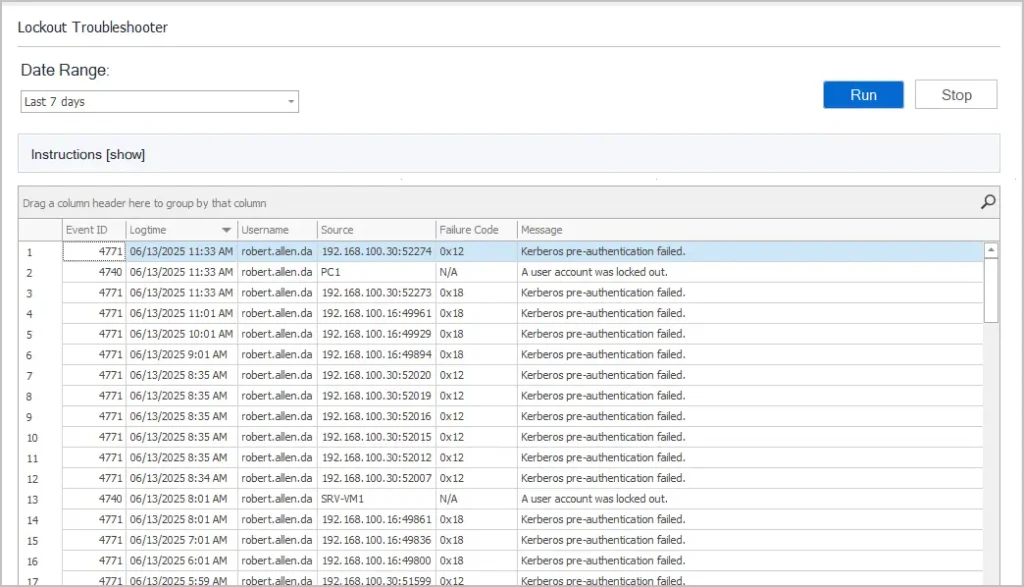Click row number 2 header
The image size is (1024, 587).
(40, 273)
